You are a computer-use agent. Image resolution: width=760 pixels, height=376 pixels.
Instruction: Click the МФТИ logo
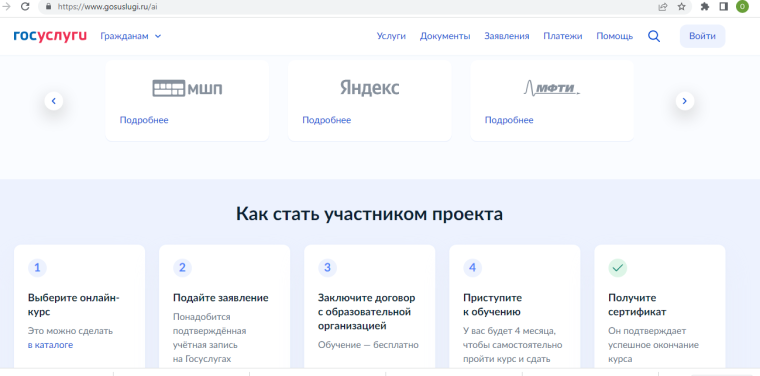(552, 88)
